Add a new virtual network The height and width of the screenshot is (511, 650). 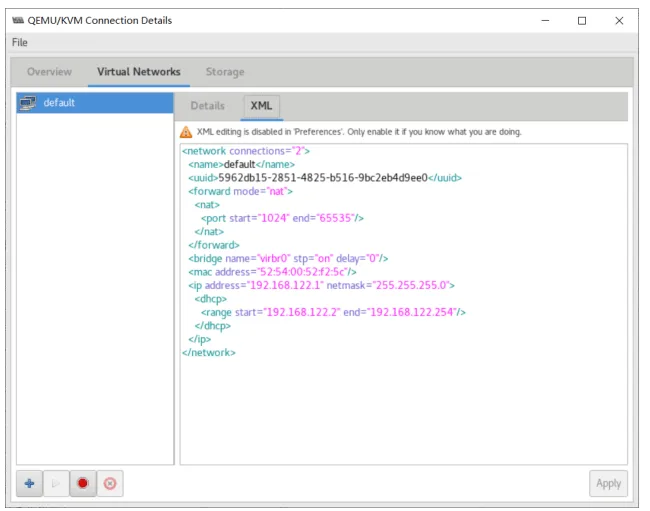(x=29, y=483)
